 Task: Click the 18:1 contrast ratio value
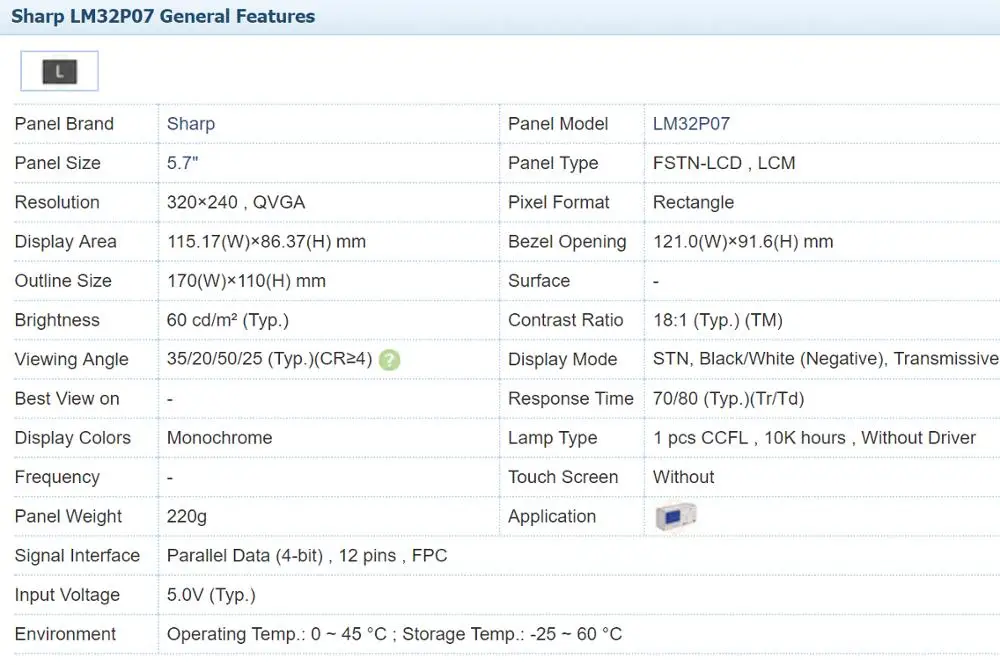tap(718, 320)
